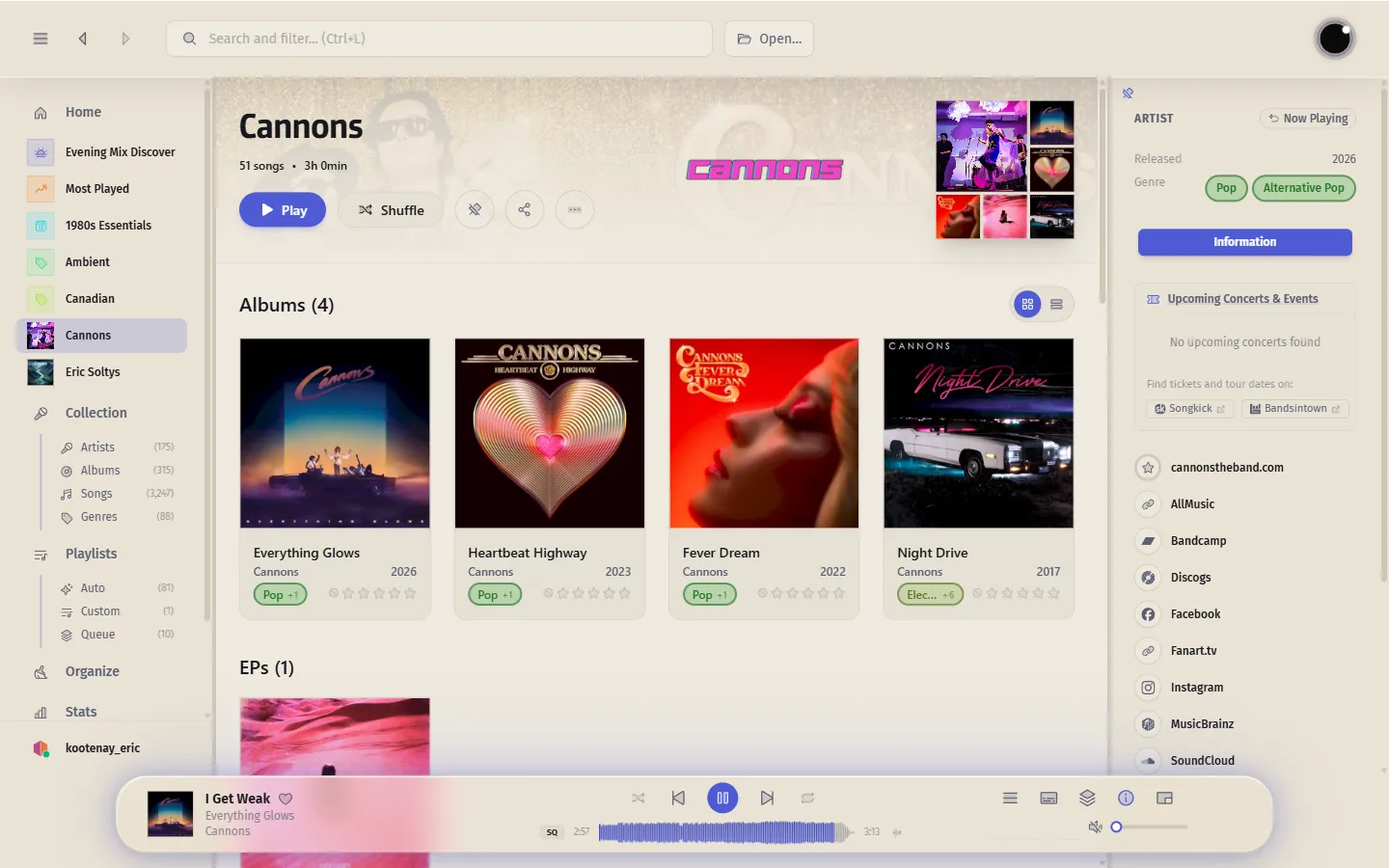Switch albums to grid view

1027,305
